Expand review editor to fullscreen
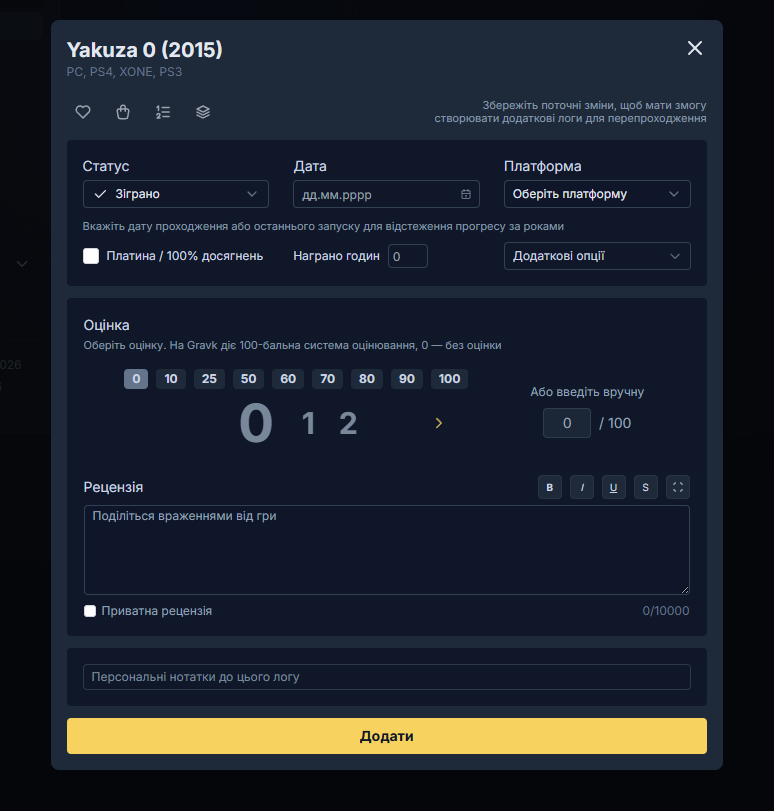Image resolution: width=774 pixels, height=811 pixels. point(678,487)
